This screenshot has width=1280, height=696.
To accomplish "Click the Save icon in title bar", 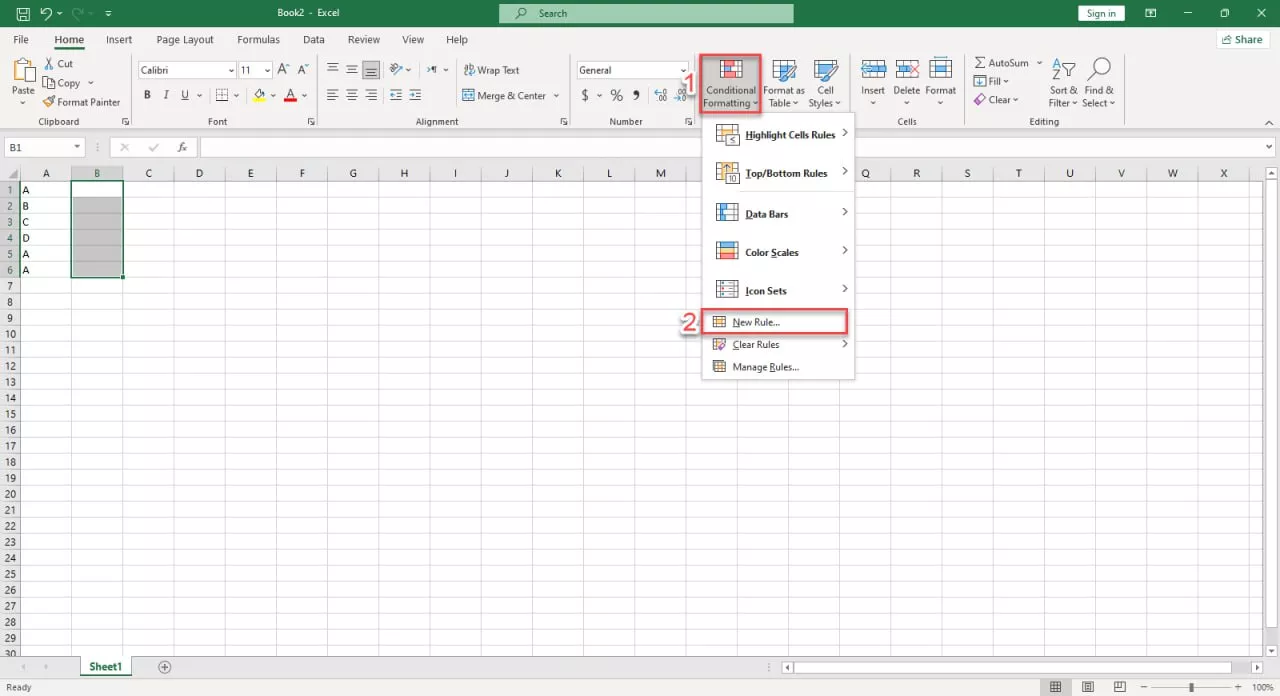I will pyautogui.click(x=21, y=13).
